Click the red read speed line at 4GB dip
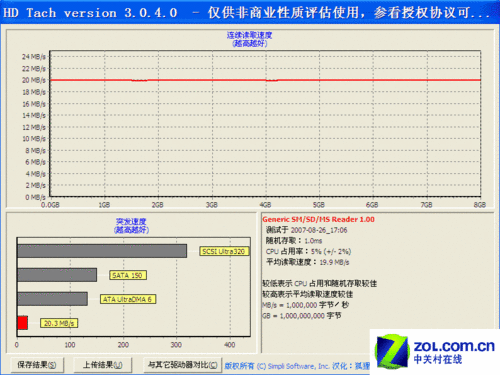The image size is (500, 375). (x=272, y=81)
